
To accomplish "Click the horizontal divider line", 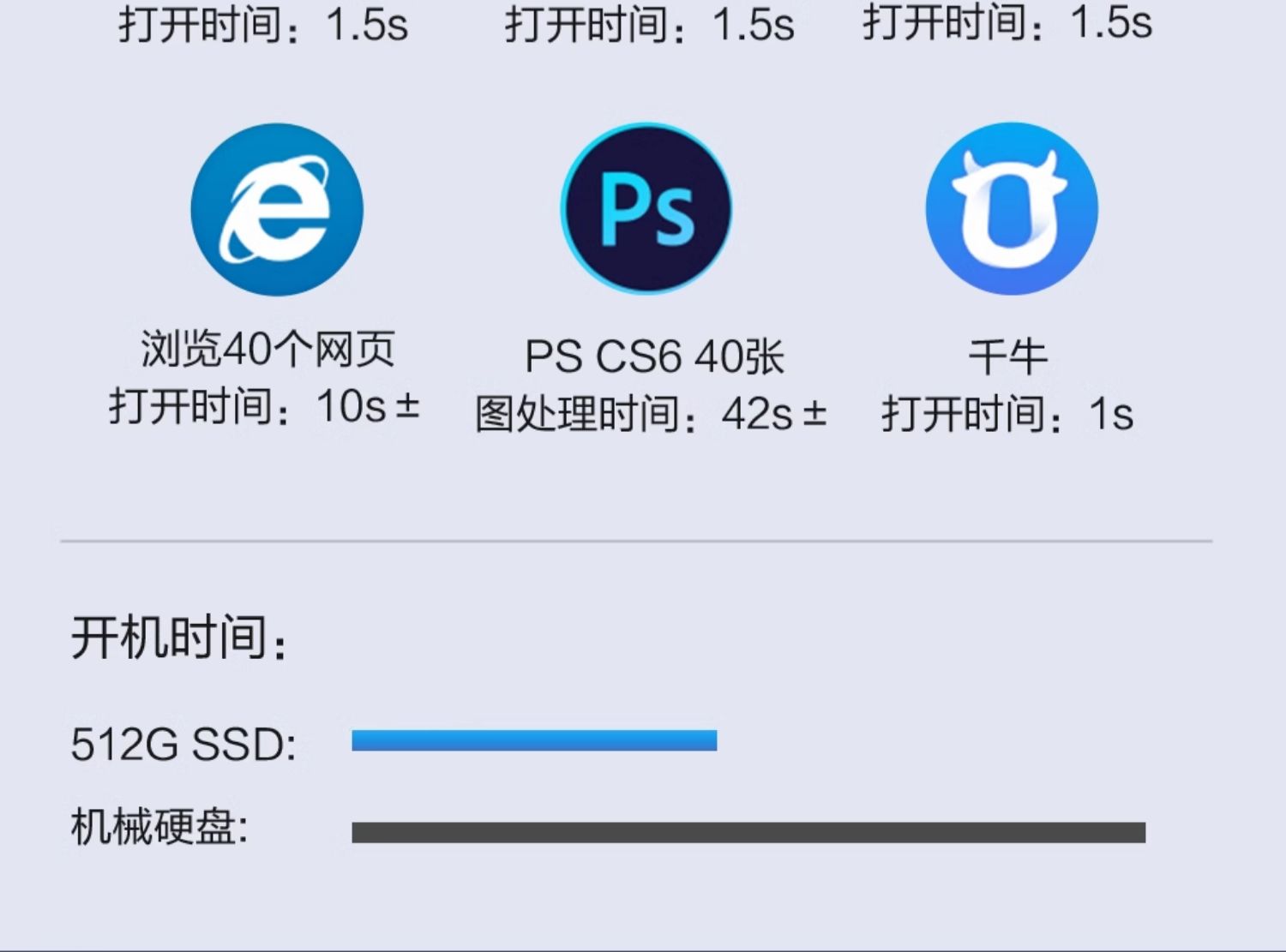I will (x=636, y=541).
